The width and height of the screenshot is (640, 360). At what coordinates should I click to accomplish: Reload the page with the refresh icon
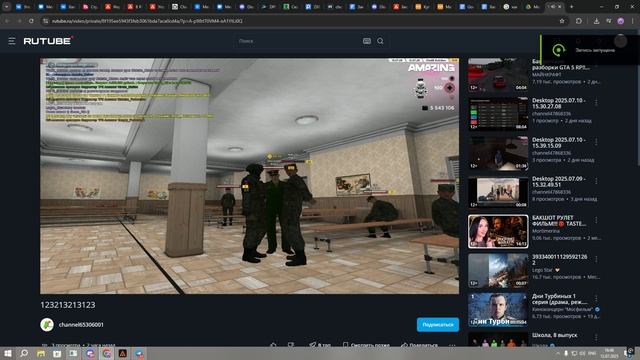tap(31, 21)
